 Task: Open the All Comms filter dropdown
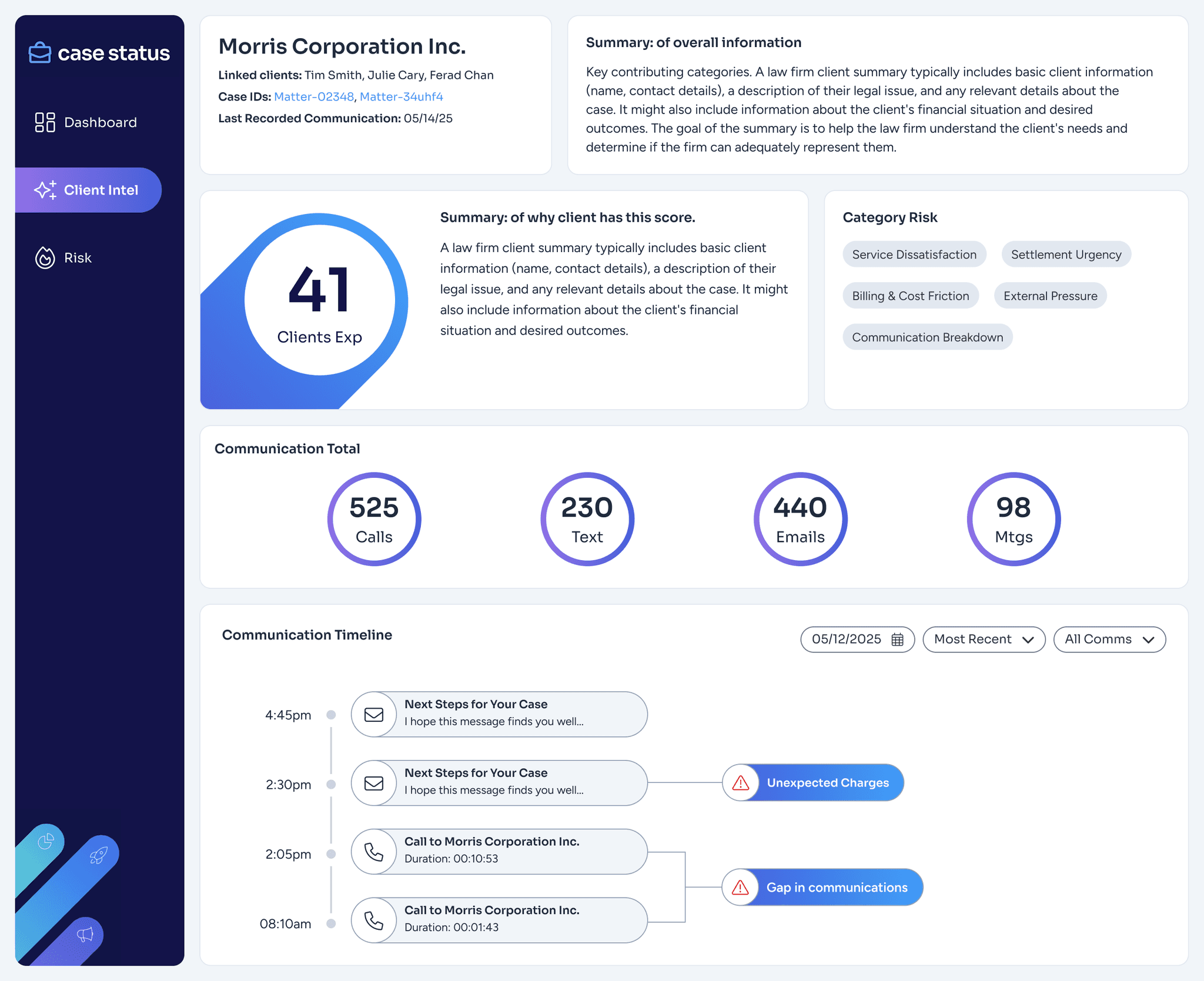(1109, 640)
